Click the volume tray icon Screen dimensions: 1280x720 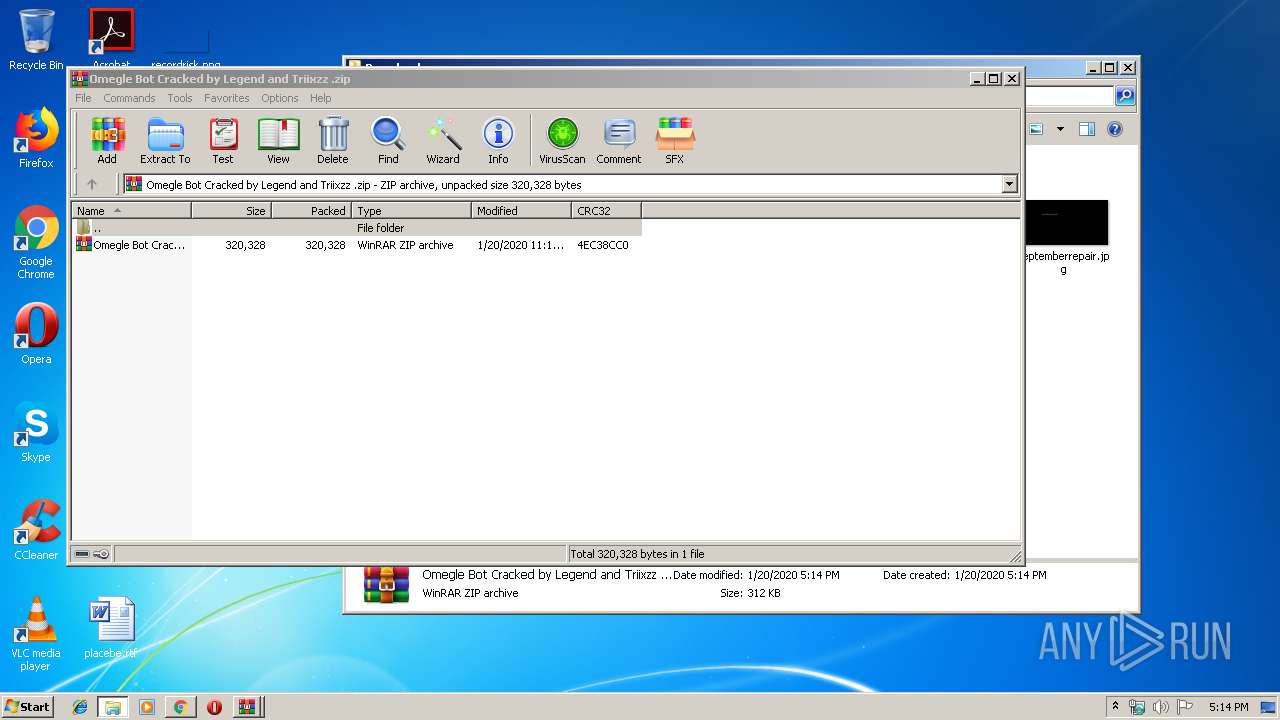[x=1161, y=707]
